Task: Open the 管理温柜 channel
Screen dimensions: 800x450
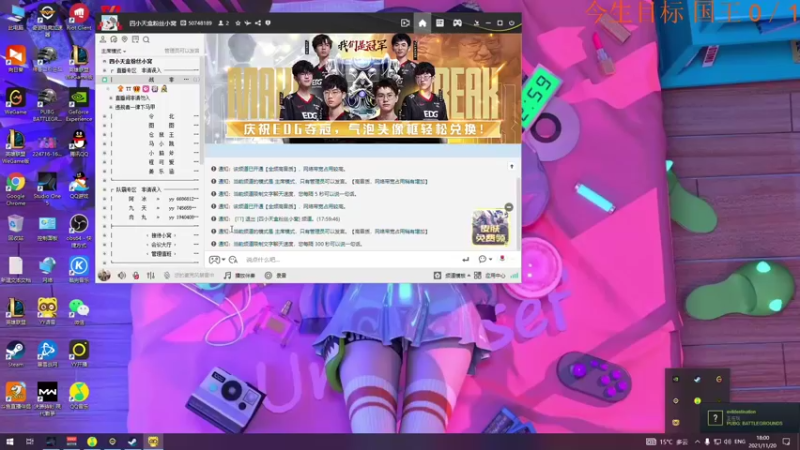Action: click(x=161, y=254)
